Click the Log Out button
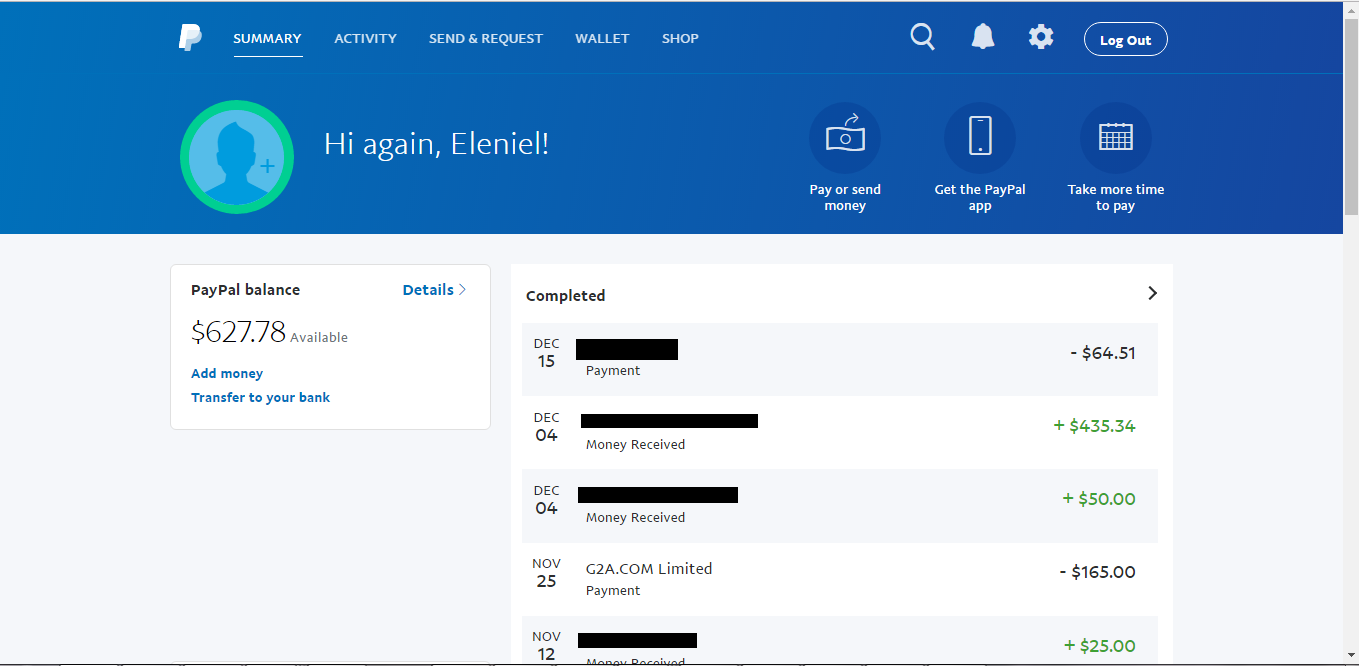1359x666 pixels. [1125, 39]
